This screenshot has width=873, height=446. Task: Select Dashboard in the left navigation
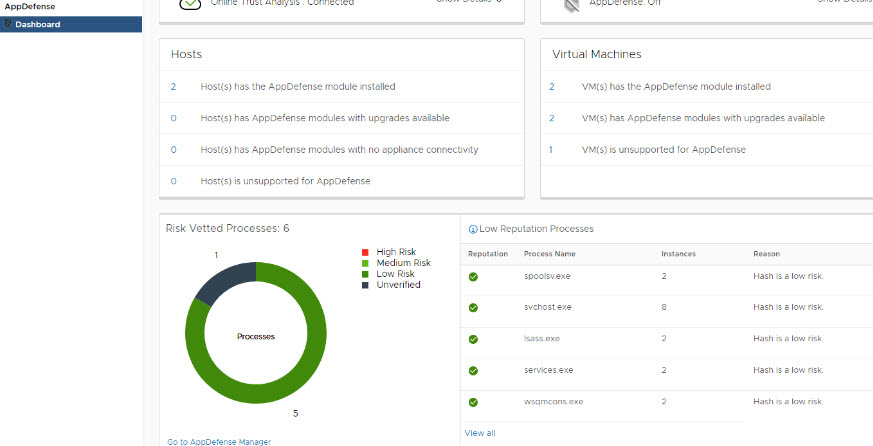point(38,24)
